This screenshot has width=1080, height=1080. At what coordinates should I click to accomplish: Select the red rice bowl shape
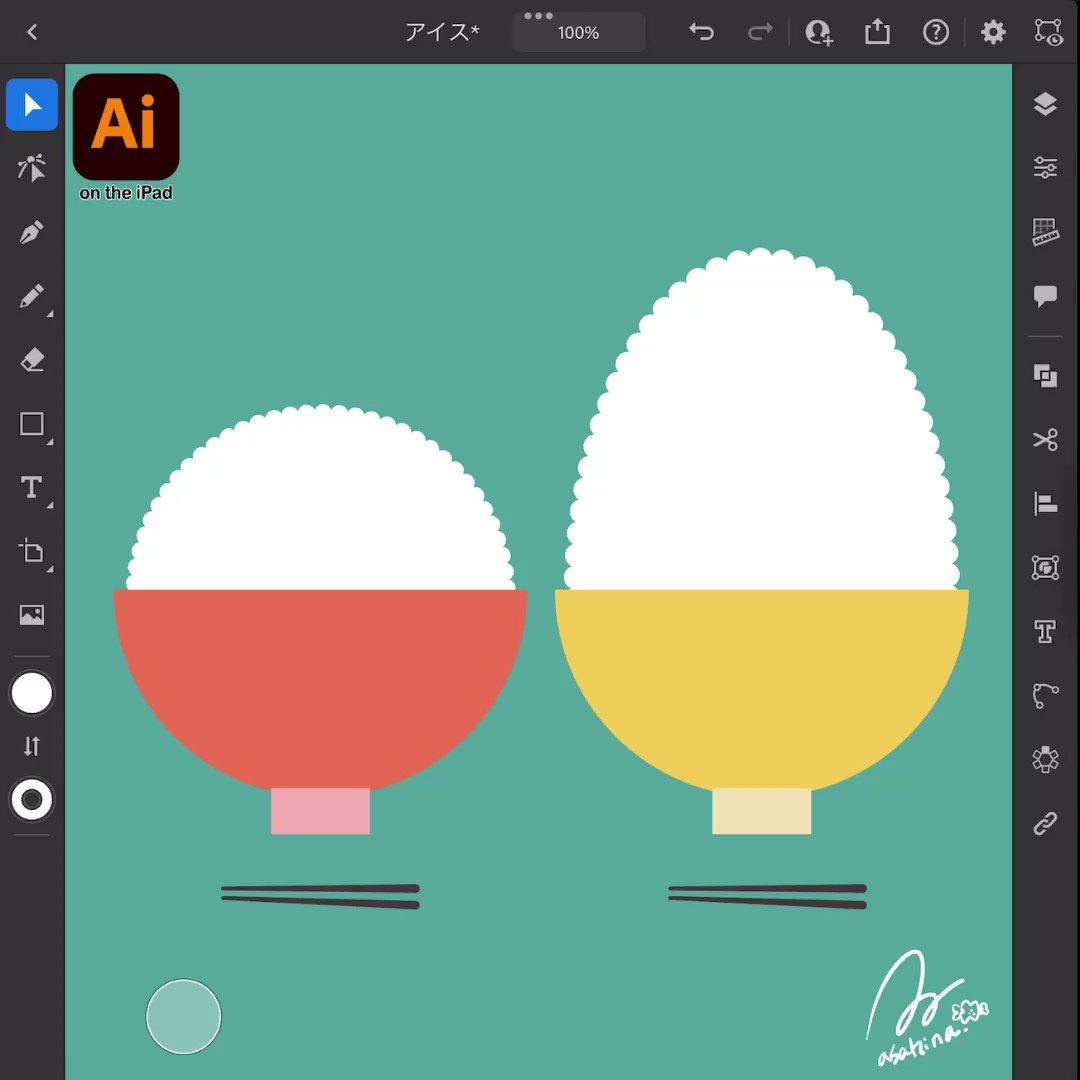point(320,680)
